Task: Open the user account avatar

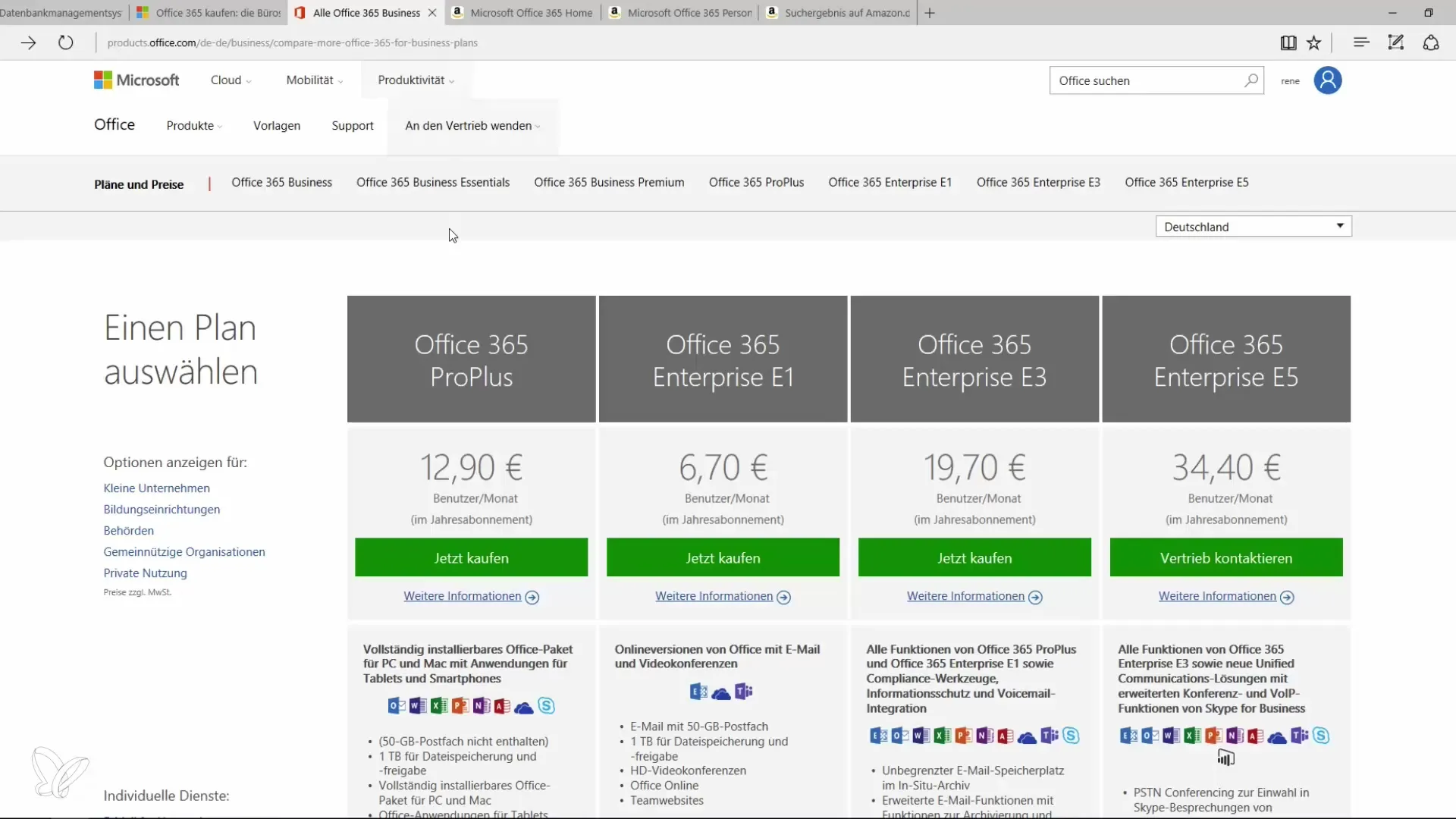Action: point(1328,80)
